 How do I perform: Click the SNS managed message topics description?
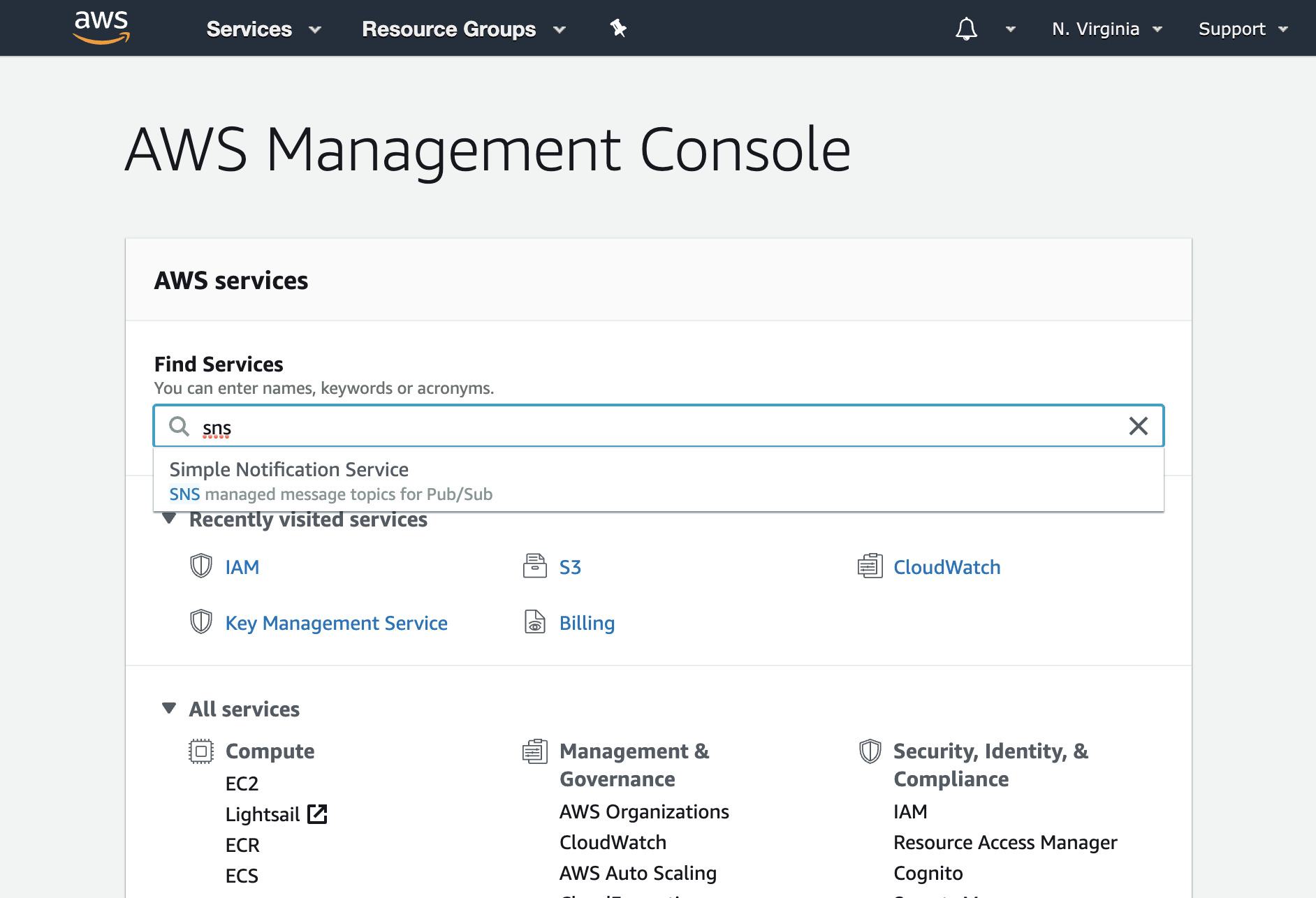(x=331, y=494)
